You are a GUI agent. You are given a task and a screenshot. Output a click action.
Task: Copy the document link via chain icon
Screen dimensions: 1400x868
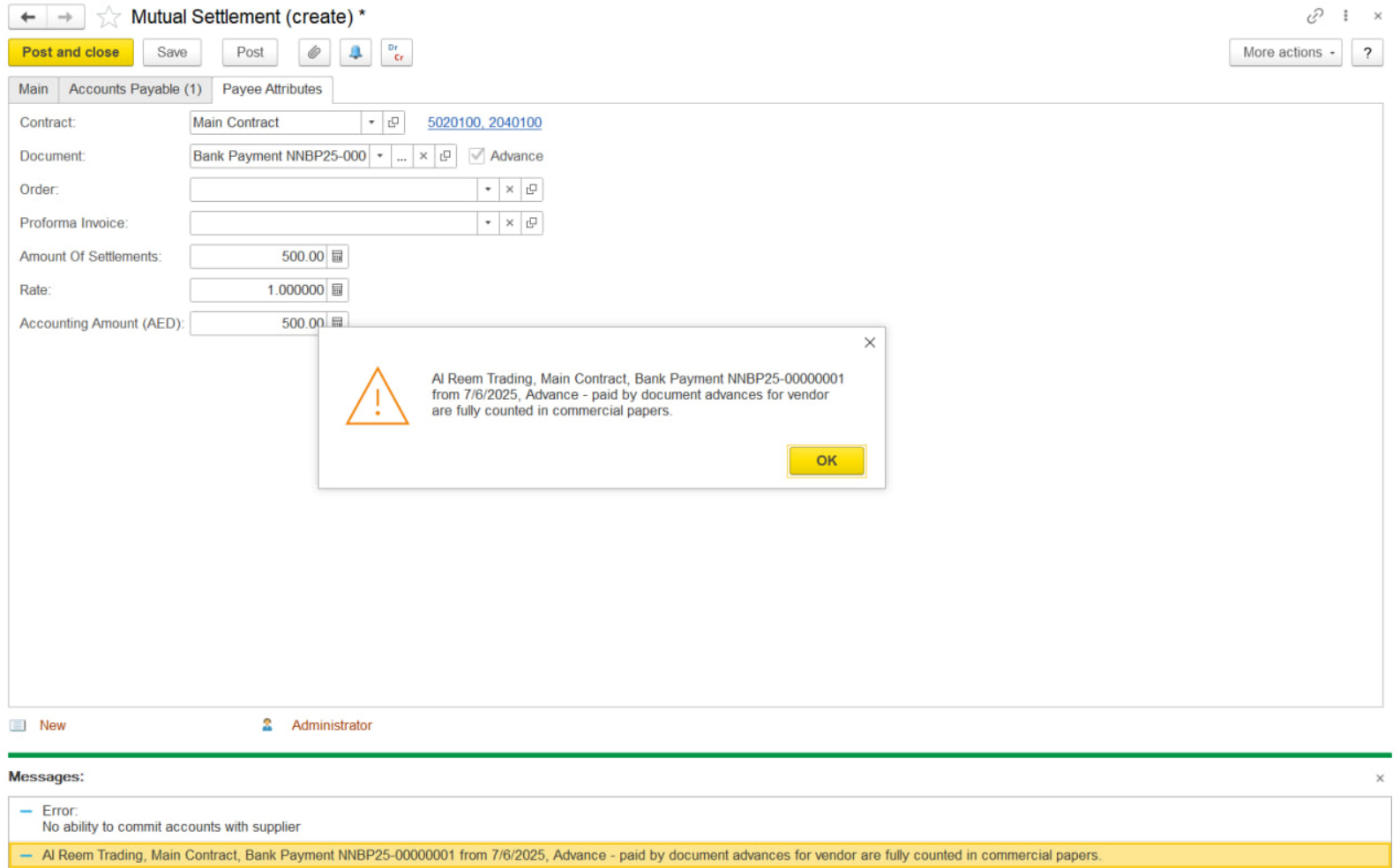[1314, 16]
